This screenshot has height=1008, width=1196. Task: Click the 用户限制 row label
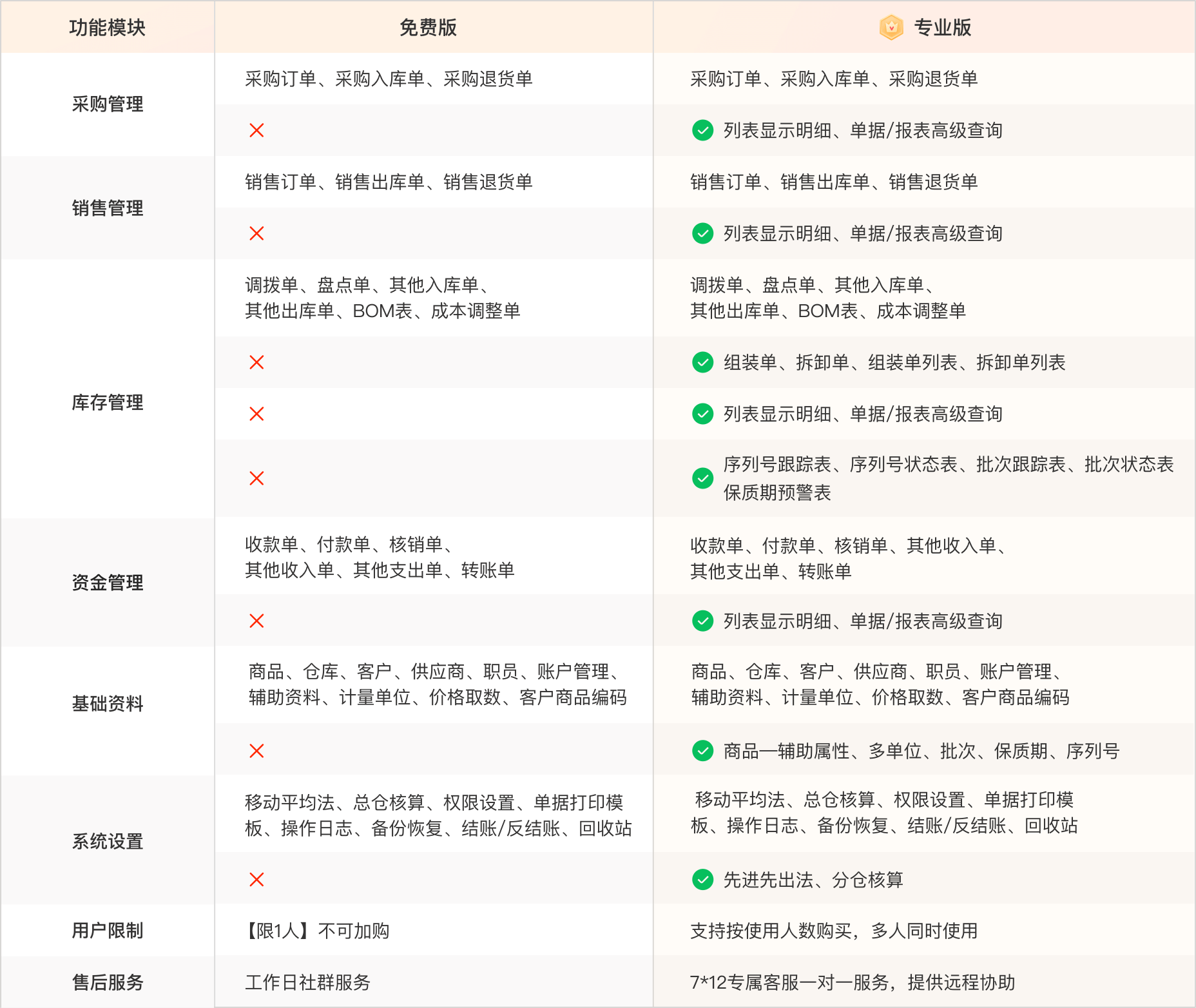coord(107,931)
